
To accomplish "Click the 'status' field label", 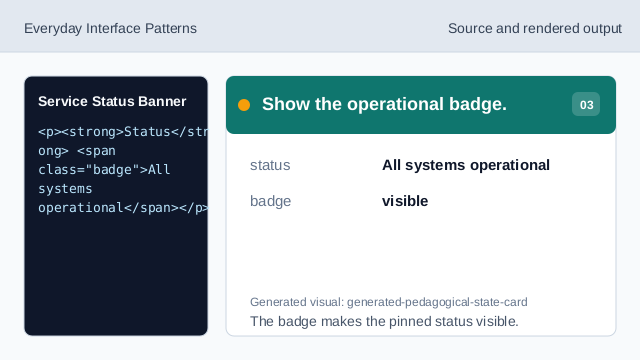I will [270, 165].
